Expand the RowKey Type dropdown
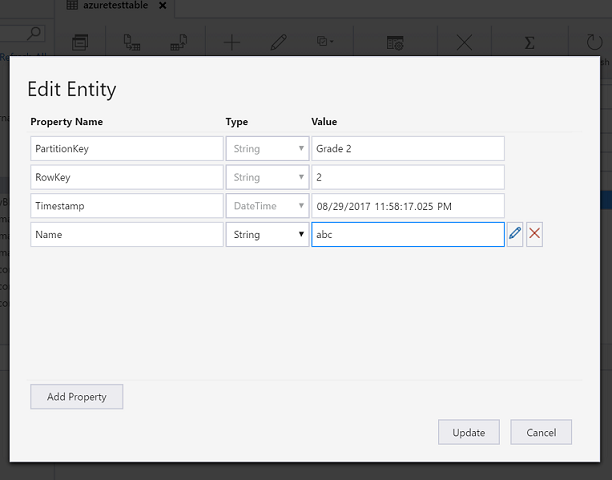This screenshot has width=612, height=480. click(267, 177)
